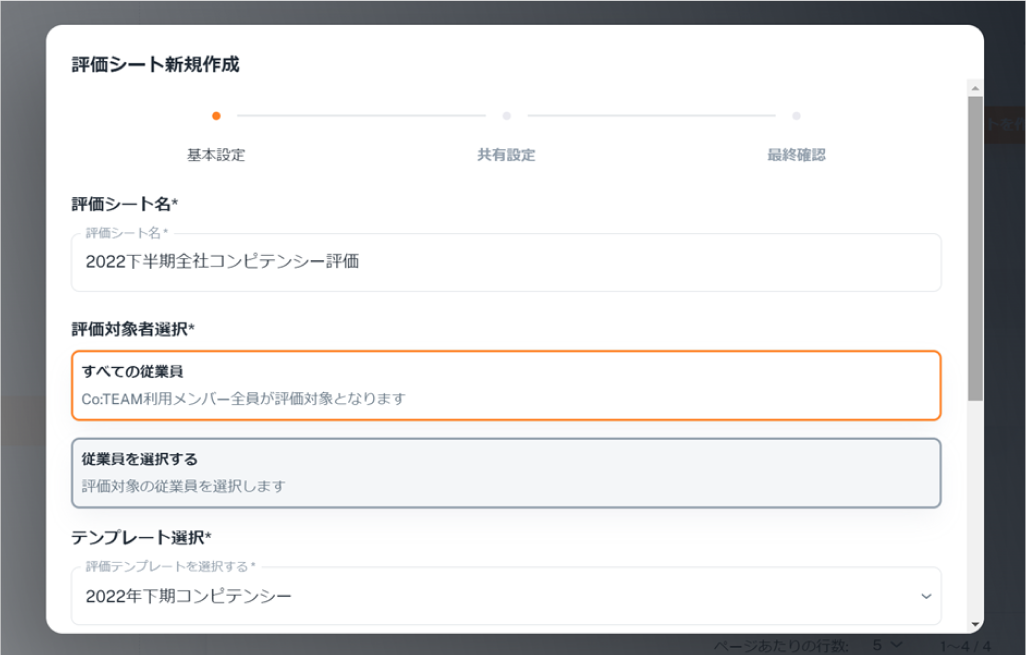This screenshot has height=655, width=1026.
Task: Click the template dropdown chevron icon
Action: [924, 596]
